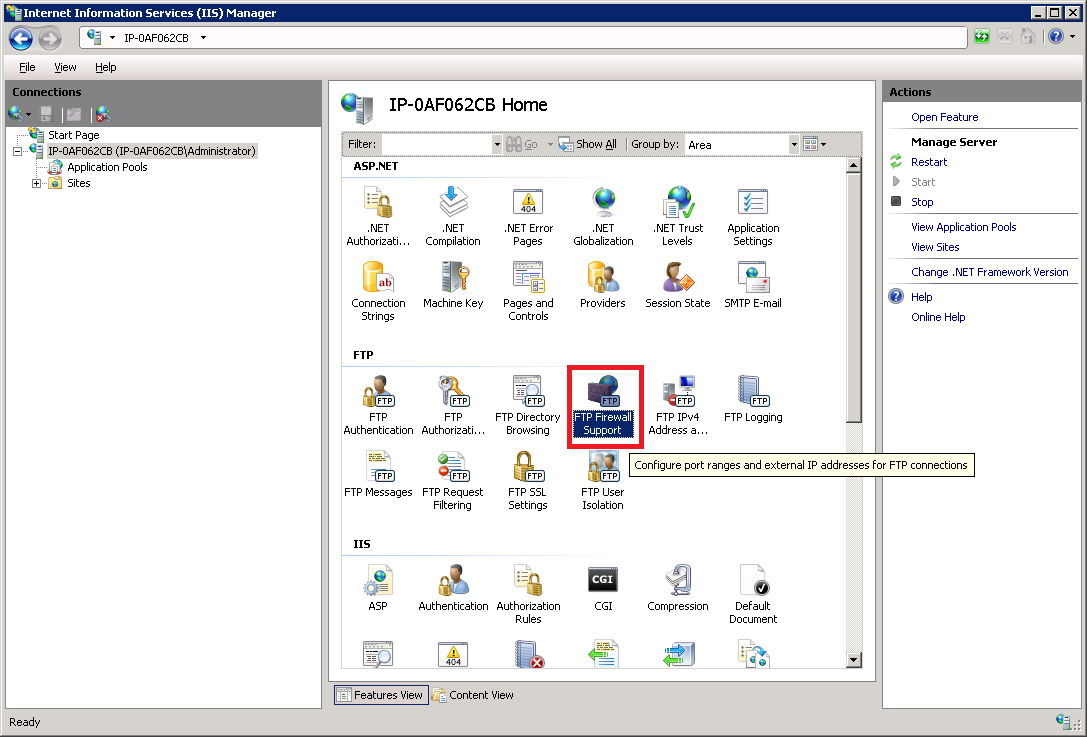Select the Default Document icon
1087x737 pixels.
(753, 594)
